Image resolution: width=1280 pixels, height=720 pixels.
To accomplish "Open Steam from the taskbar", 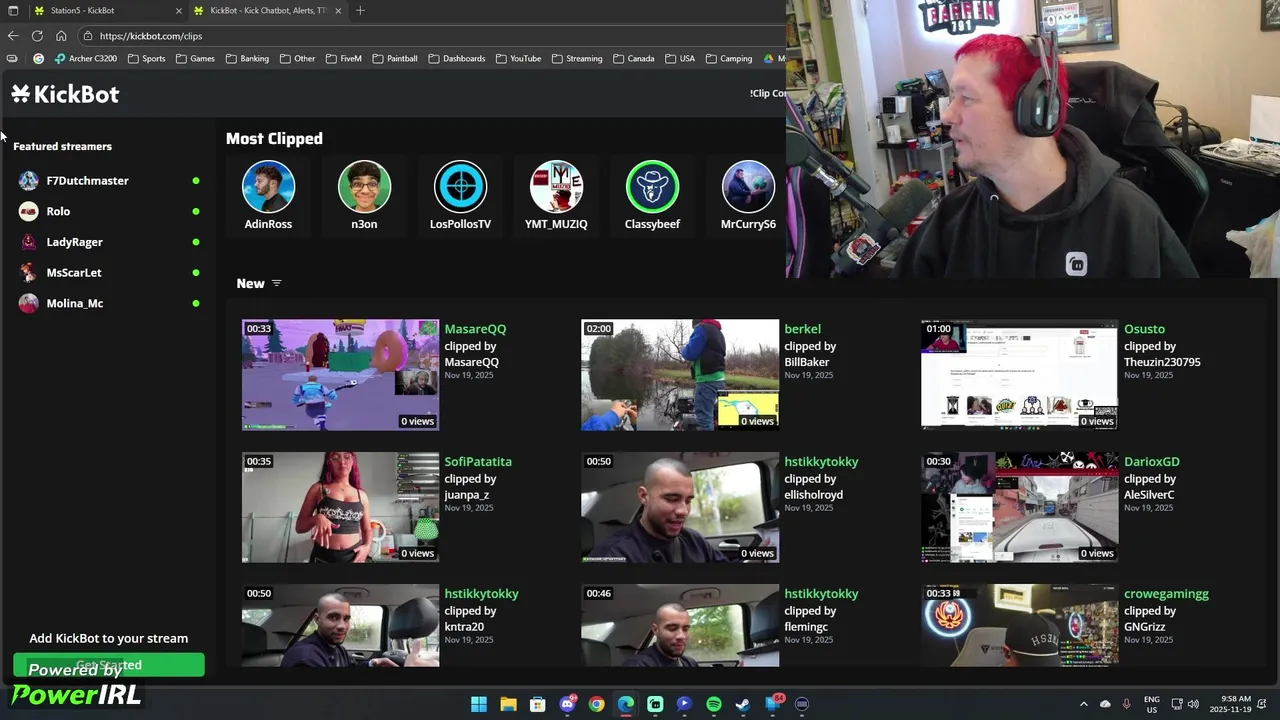I will [743, 704].
